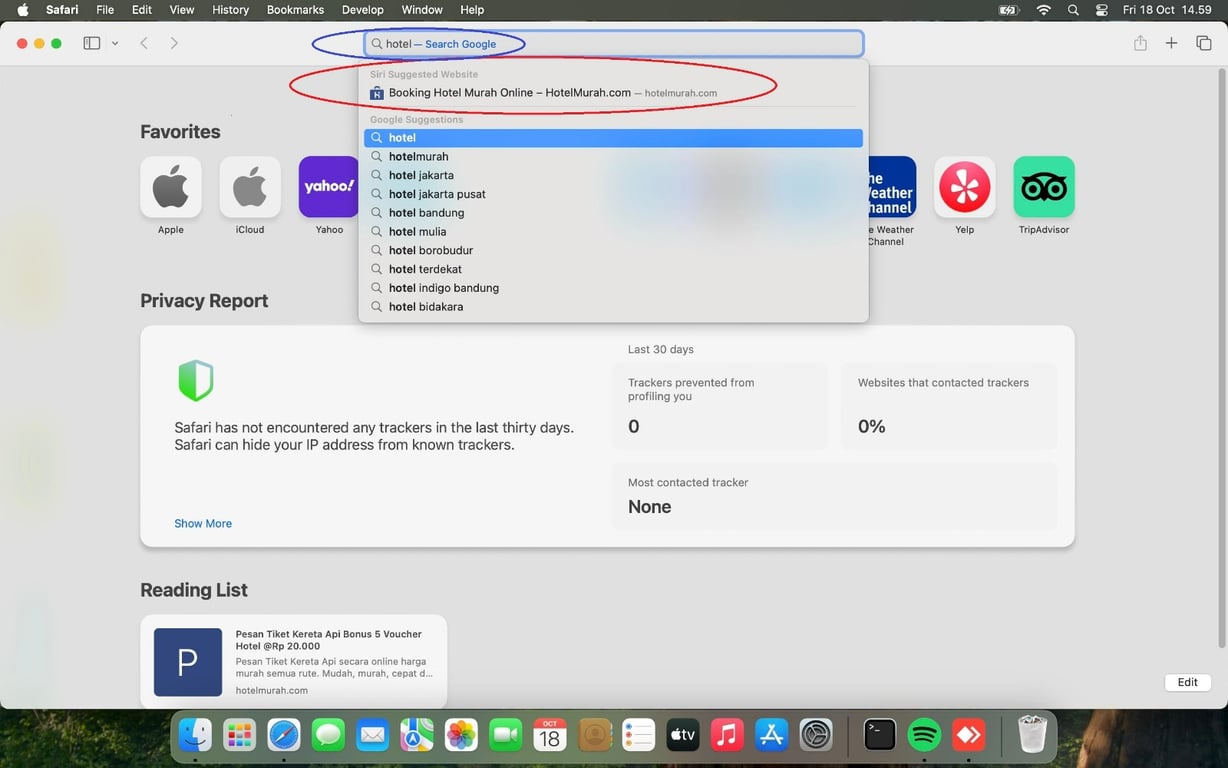
Task: Open Terminal from the Dock
Action: [880, 735]
